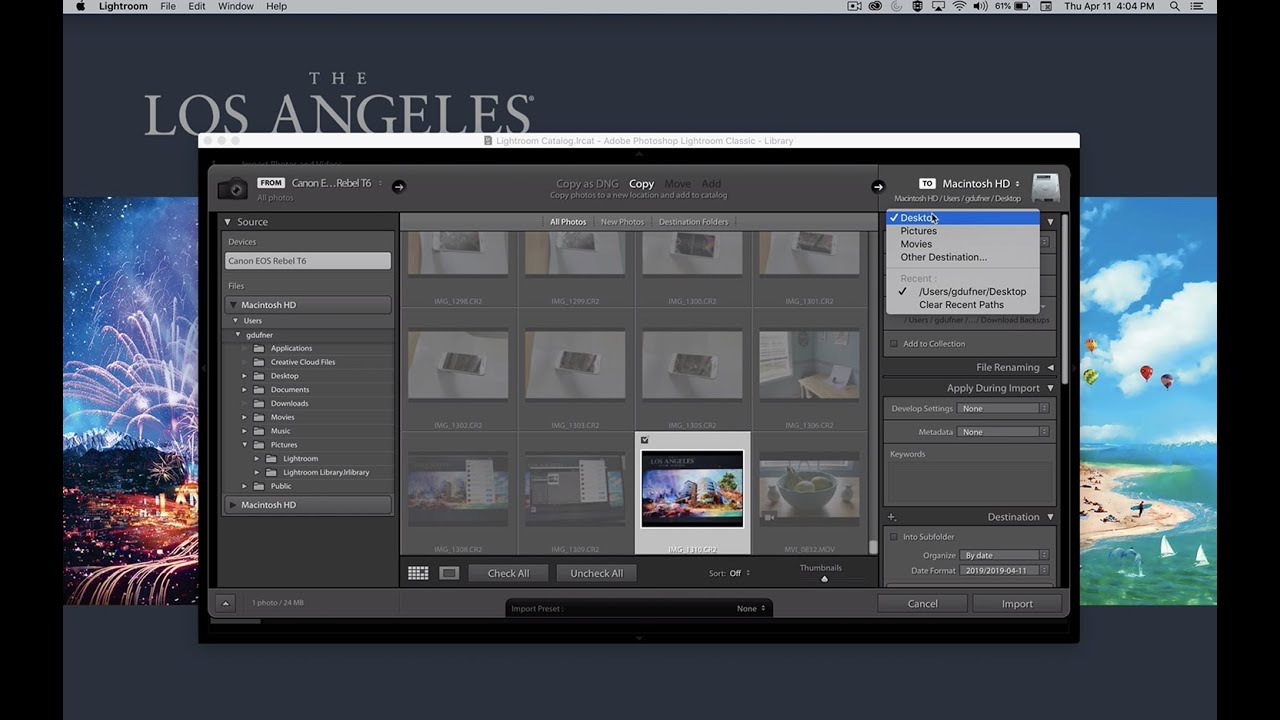Switch to loupe view
The height and width of the screenshot is (720, 1280).
449,573
